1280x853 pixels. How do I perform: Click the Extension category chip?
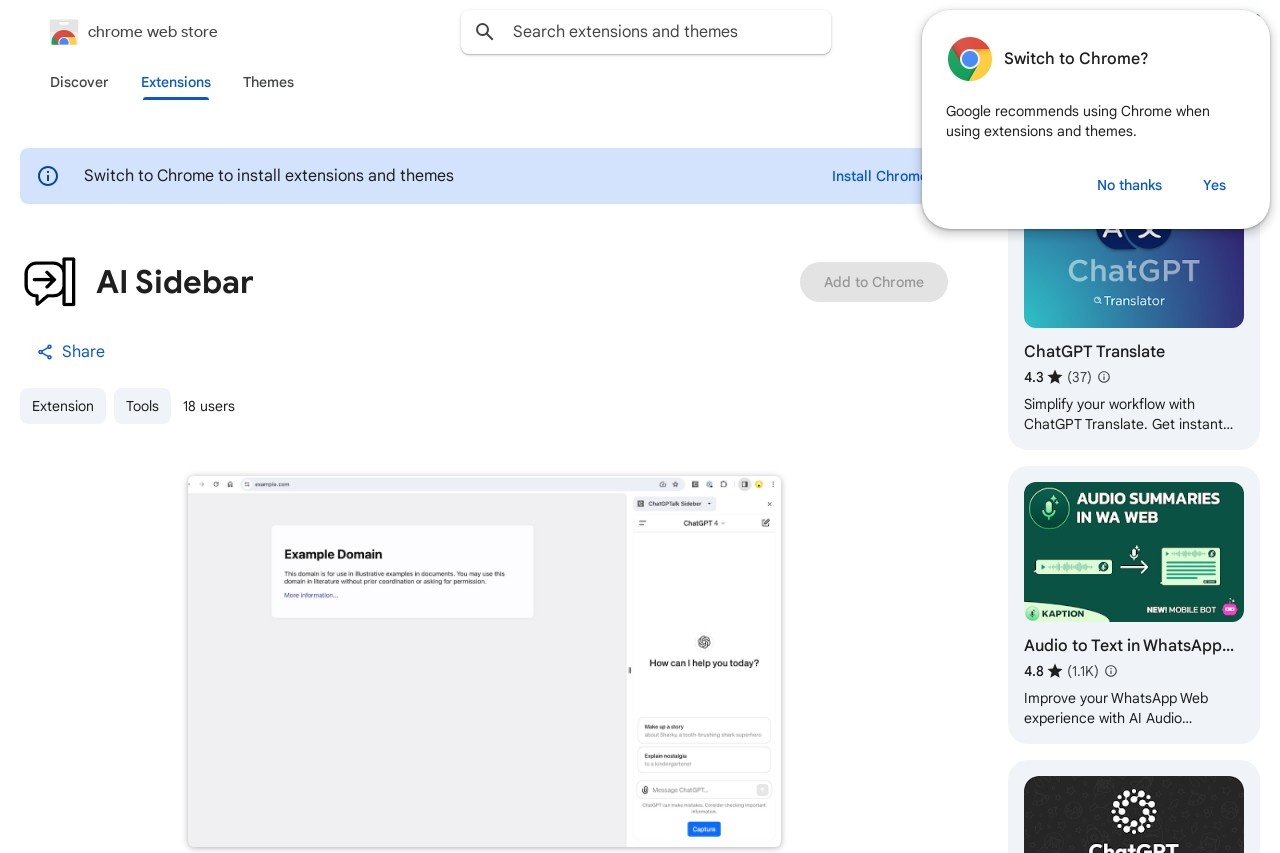(63, 406)
